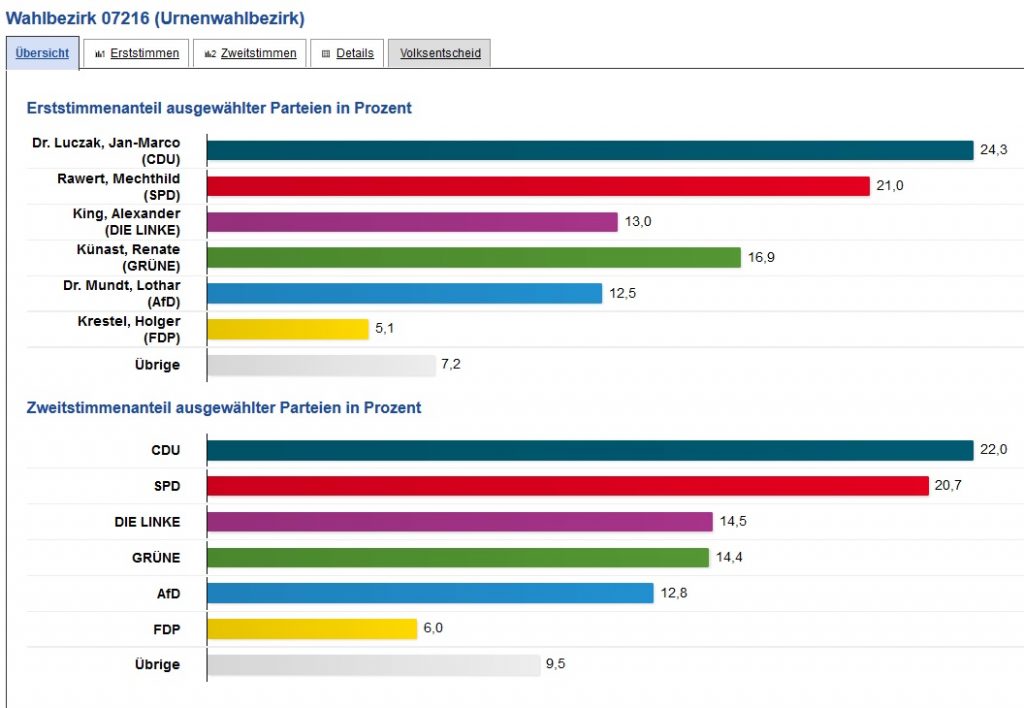Click the SPD bar in Zweitstimmen chart
1024x708 pixels.
(568, 486)
